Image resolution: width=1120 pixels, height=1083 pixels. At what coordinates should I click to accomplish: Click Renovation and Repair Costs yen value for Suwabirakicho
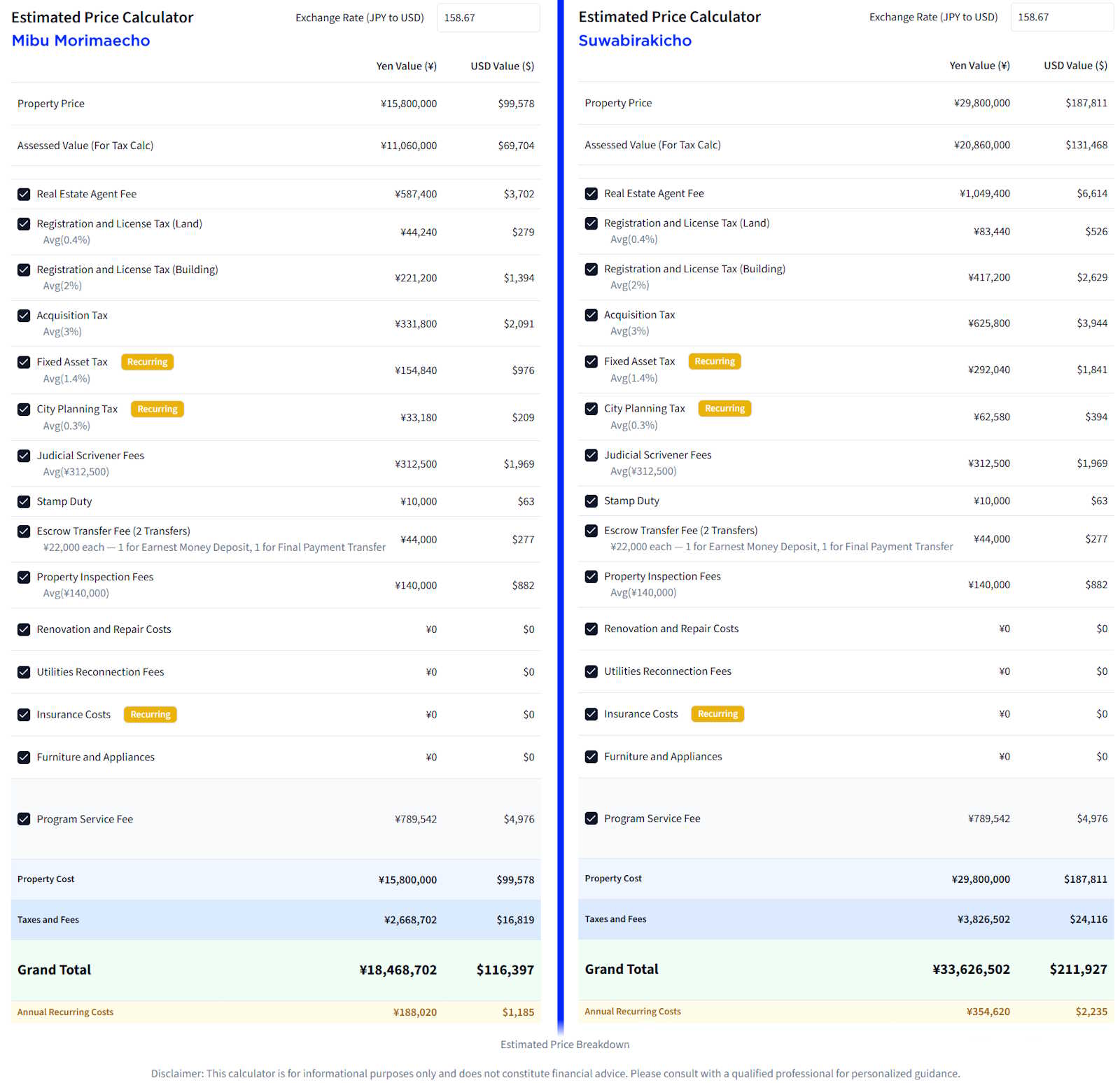1004,629
